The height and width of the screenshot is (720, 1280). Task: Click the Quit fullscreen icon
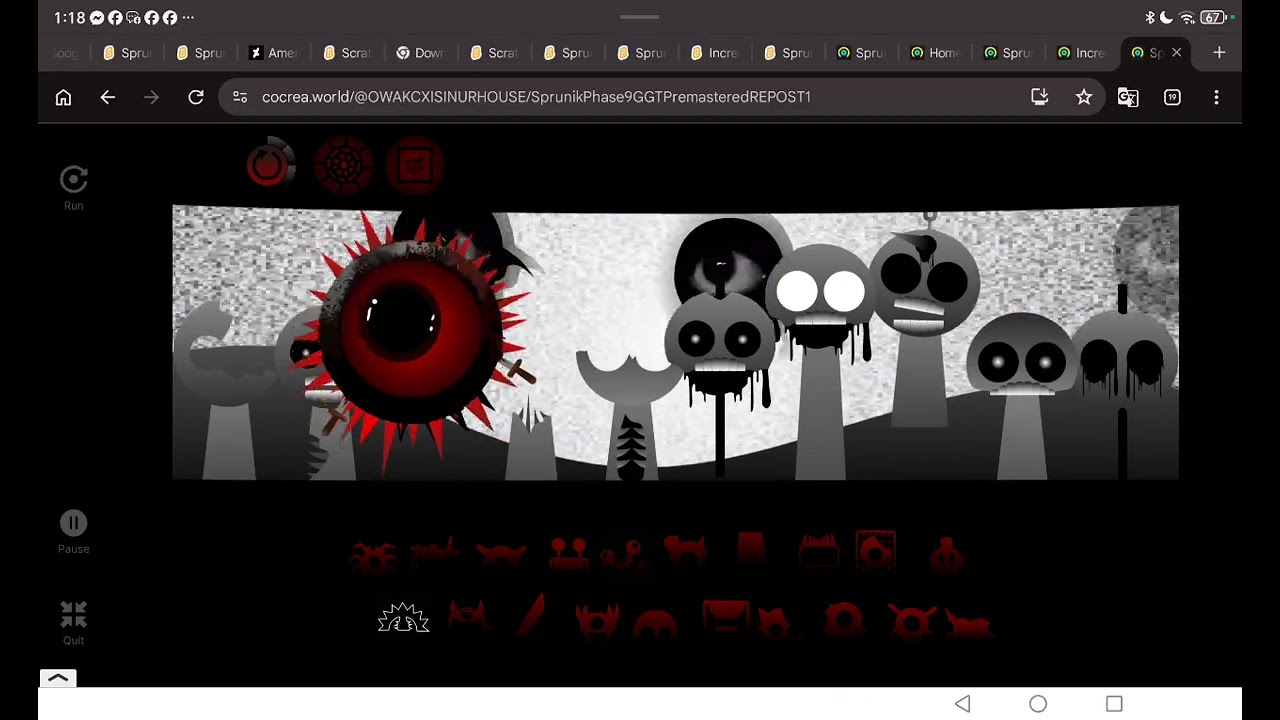tap(73, 614)
